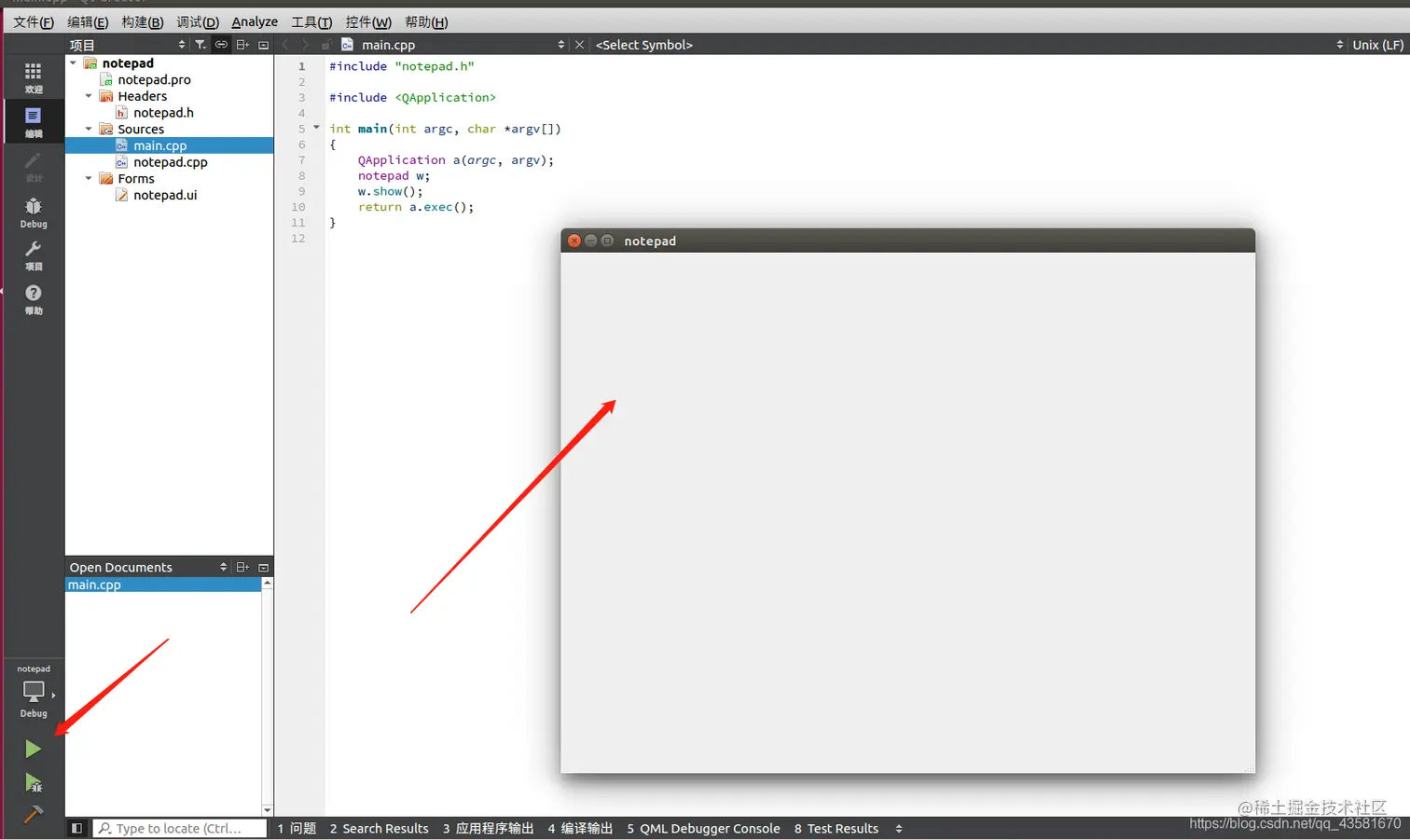Close the running notepad window
The width and height of the screenshot is (1410, 840).
pos(574,241)
